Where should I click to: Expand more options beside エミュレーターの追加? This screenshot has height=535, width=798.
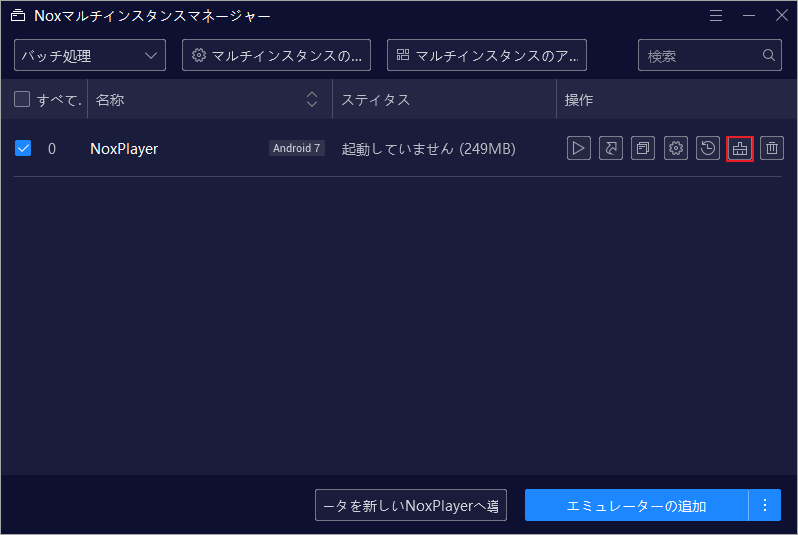click(x=764, y=505)
